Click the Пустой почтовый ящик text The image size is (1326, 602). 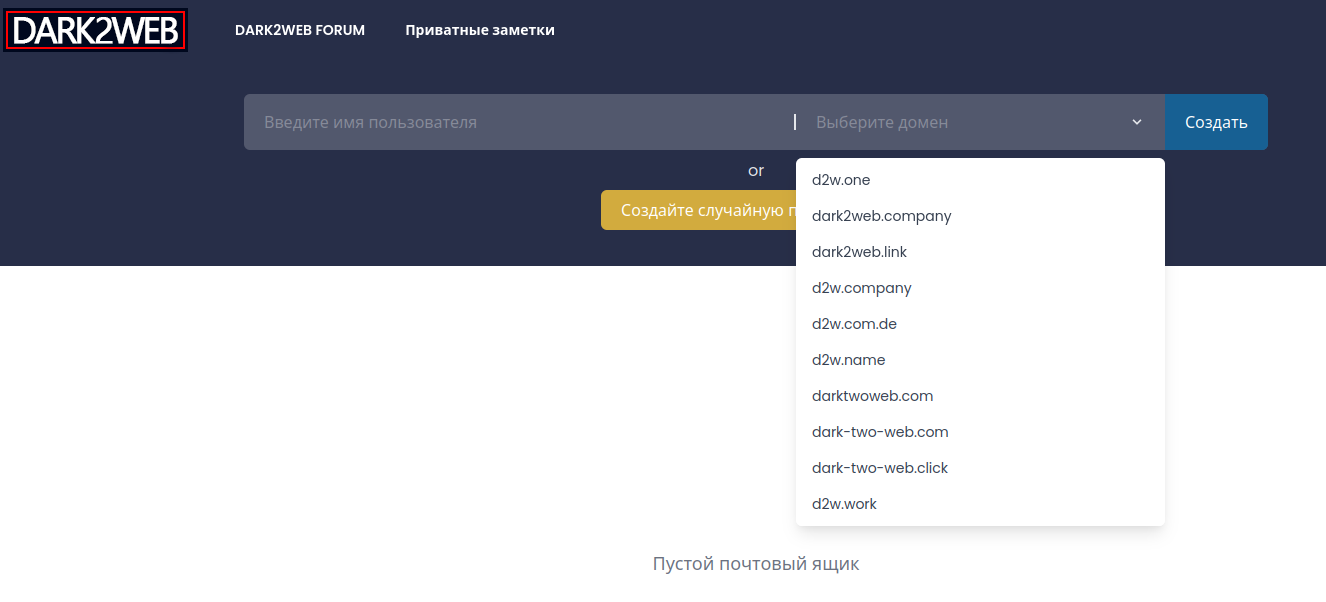coord(756,564)
